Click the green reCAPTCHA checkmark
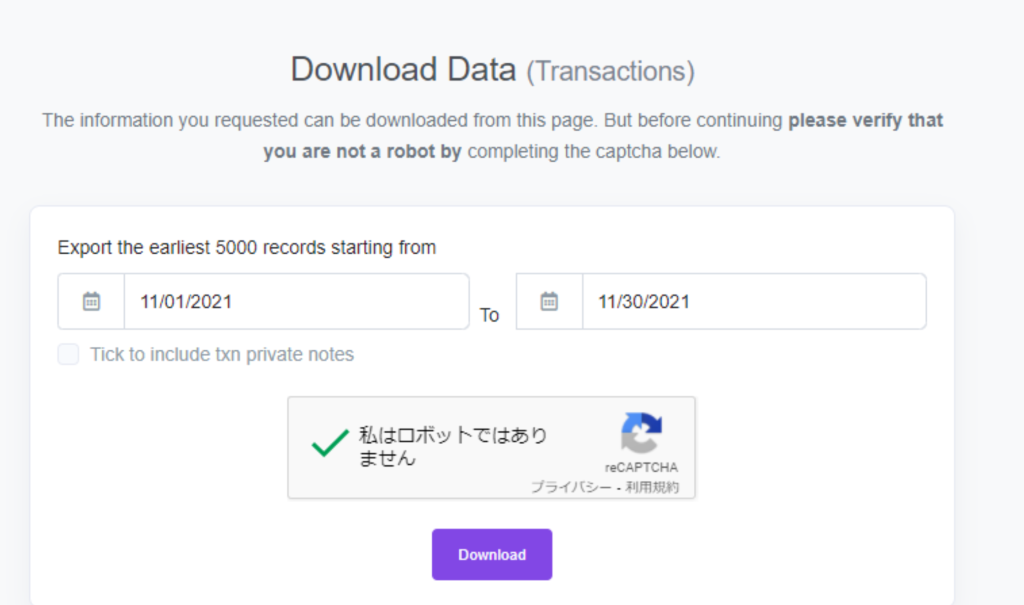 pyautogui.click(x=330, y=443)
